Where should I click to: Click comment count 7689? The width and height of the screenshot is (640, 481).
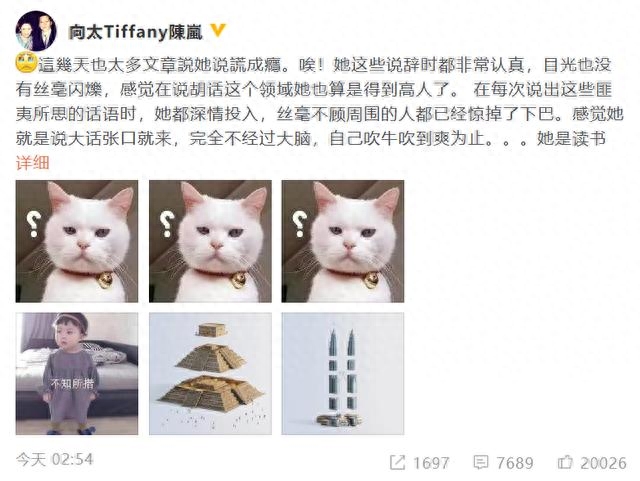point(515,463)
